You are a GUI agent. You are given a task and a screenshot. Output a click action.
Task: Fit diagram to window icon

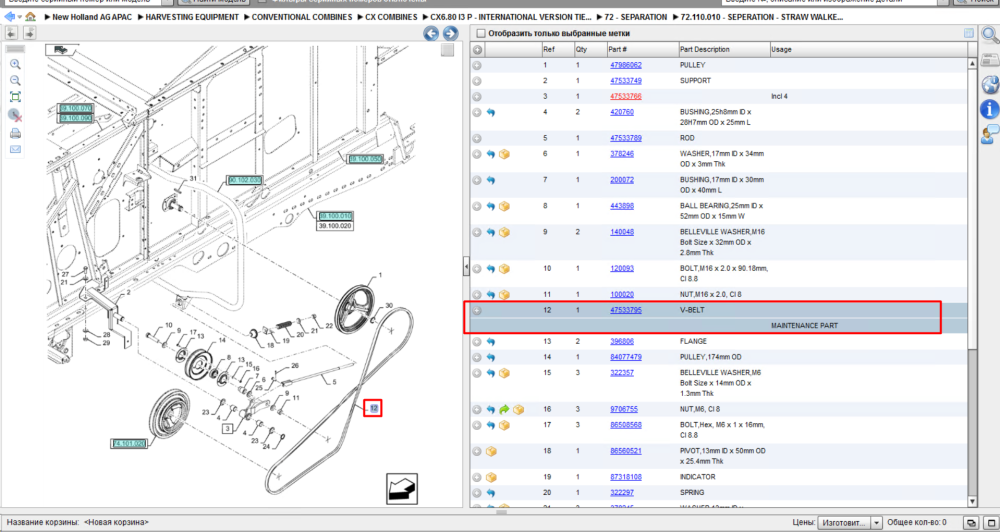pyautogui.click(x=15, y=97)
